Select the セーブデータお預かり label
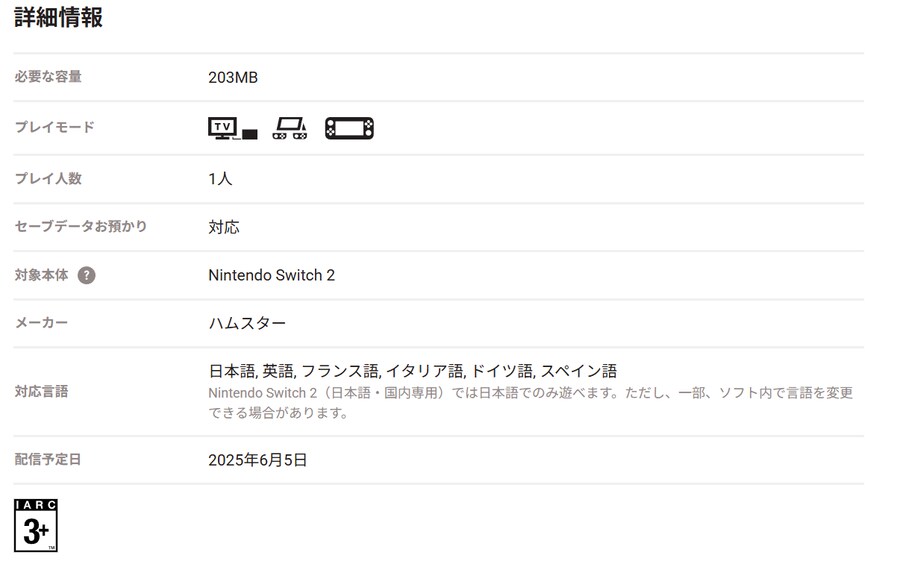Viewport: 900px width, 561px height. (x=80, y=226)
